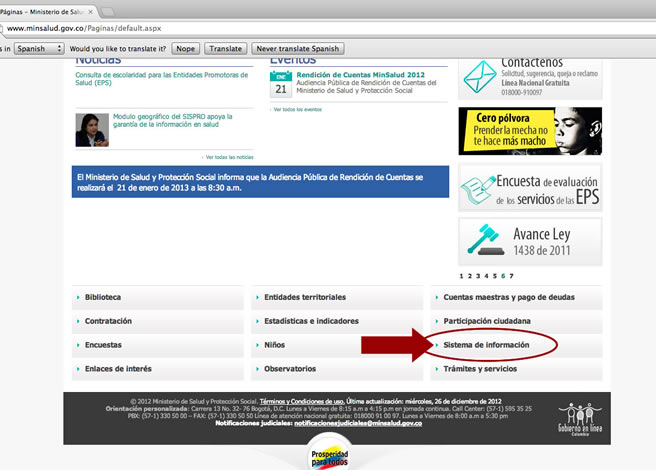The image size is (656, 470).
Task: Click Términos y Condiciones de uso link
Action: click(x=302, y=401)
